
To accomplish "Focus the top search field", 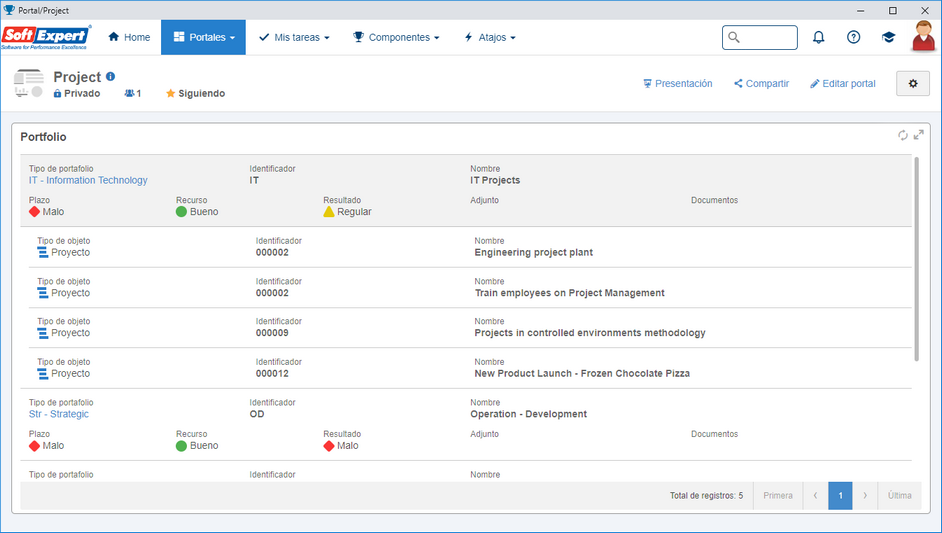I will (x=760, y=37).
